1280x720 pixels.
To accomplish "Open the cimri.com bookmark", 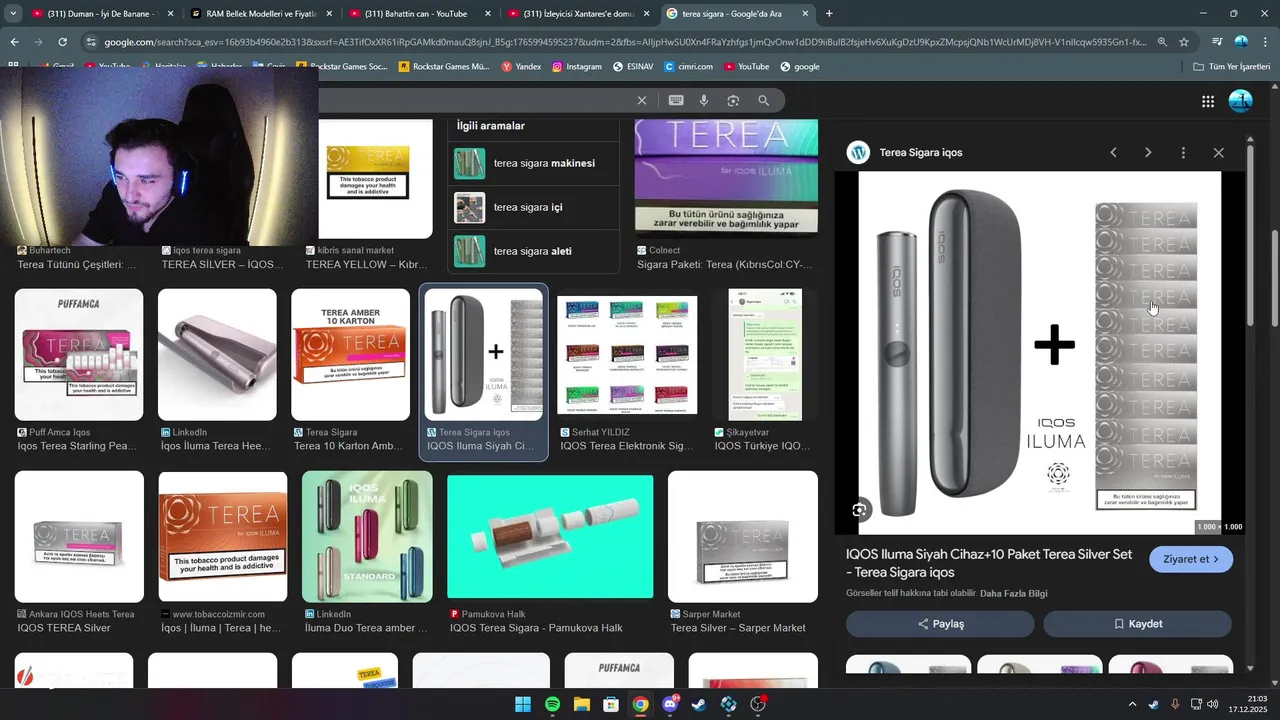I will [x=689, y=66].
